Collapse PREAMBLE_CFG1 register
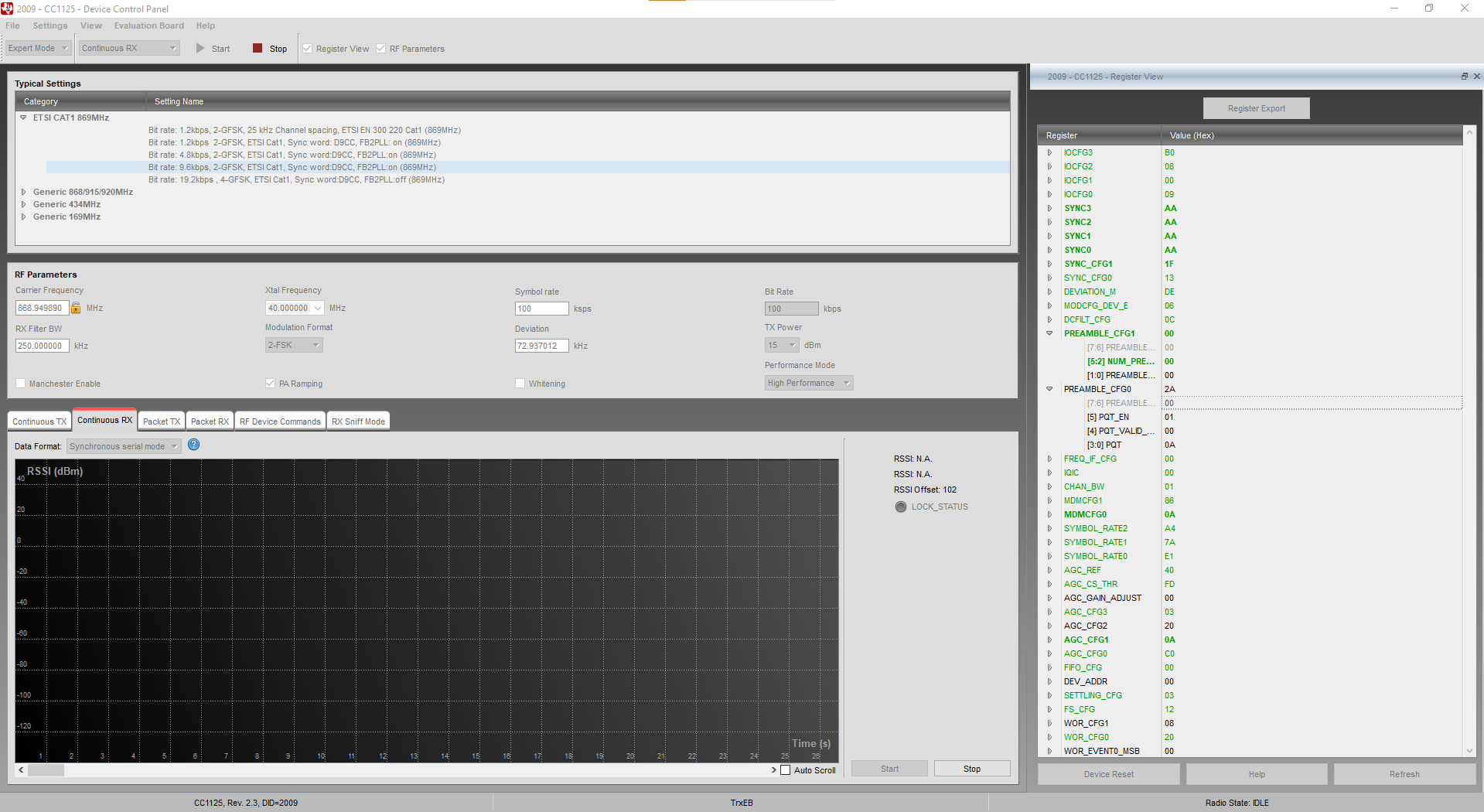1484x812 pixels. 1049,333
